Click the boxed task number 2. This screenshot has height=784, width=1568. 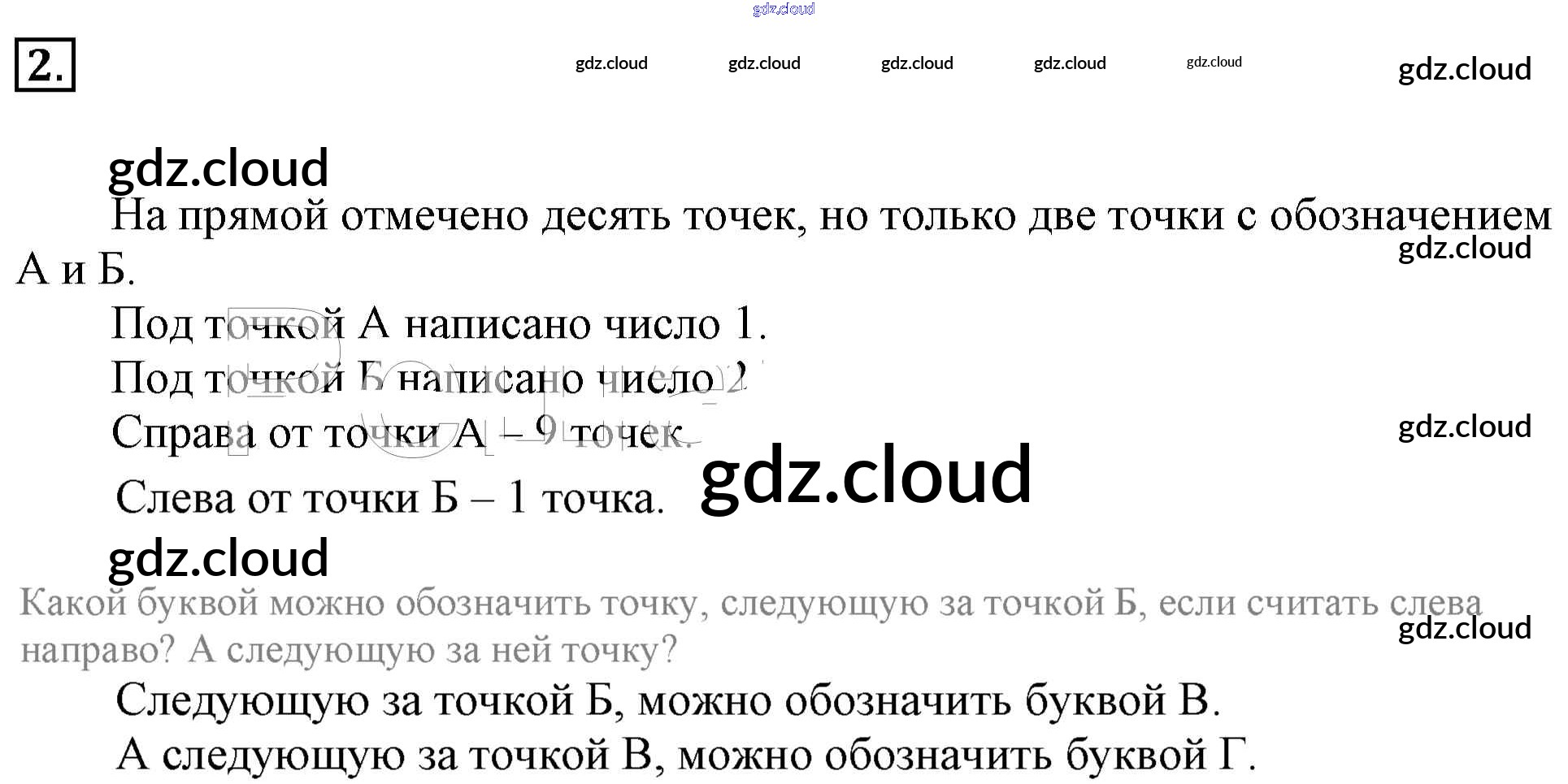[x=45, y=65]
